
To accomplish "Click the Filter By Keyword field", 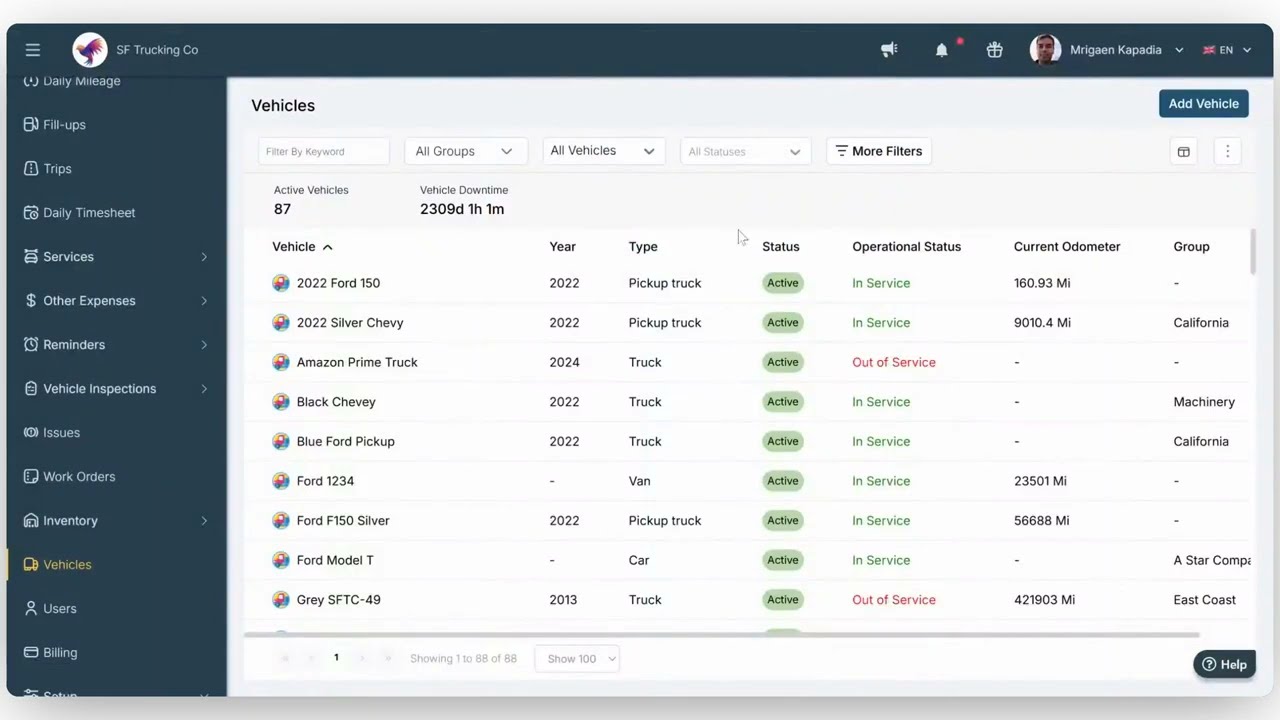I will click(x=323, y=151).
